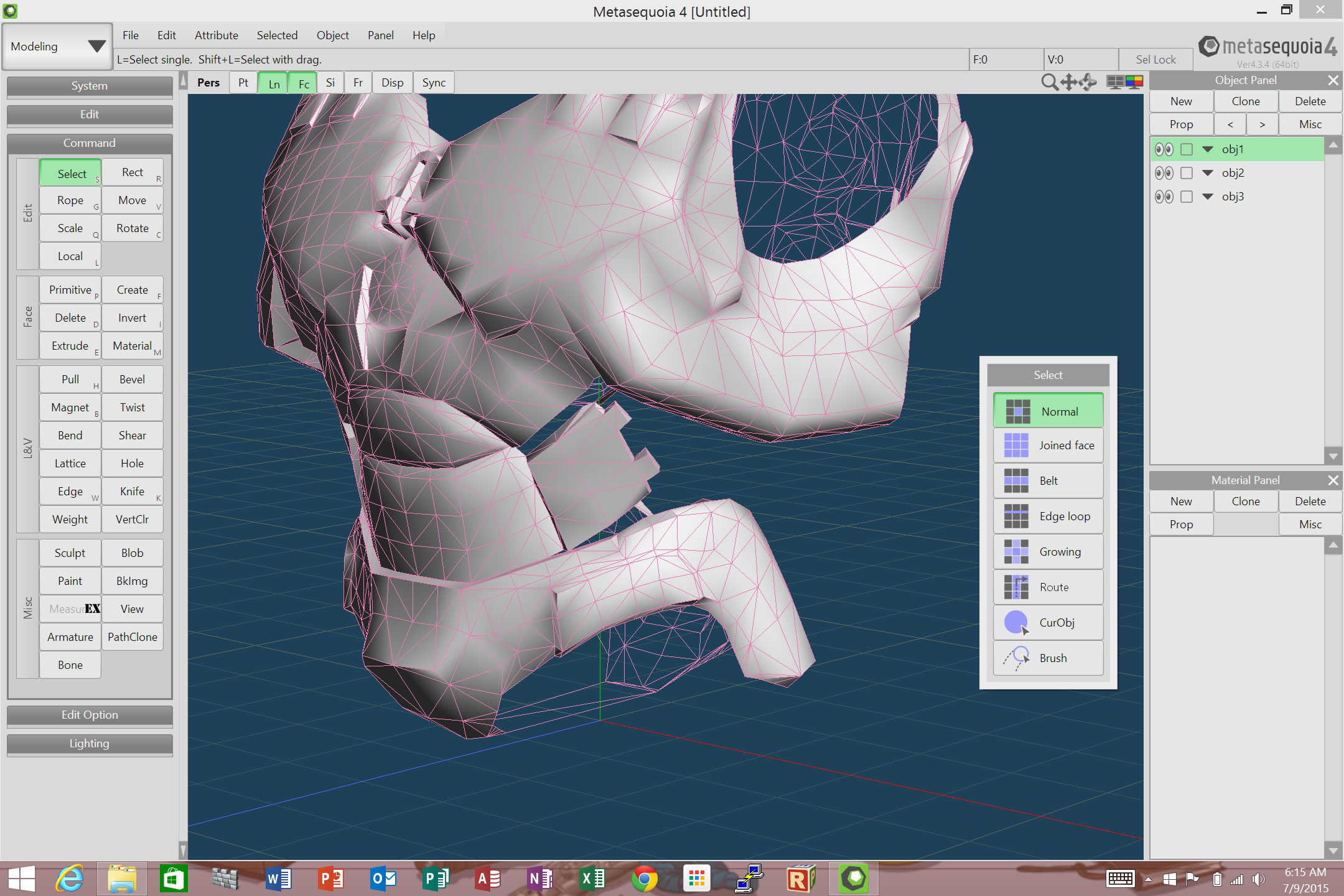Click Material Panel scroll up arrow
Viewport: 1344px width, 896px height.
(1333, 546)
